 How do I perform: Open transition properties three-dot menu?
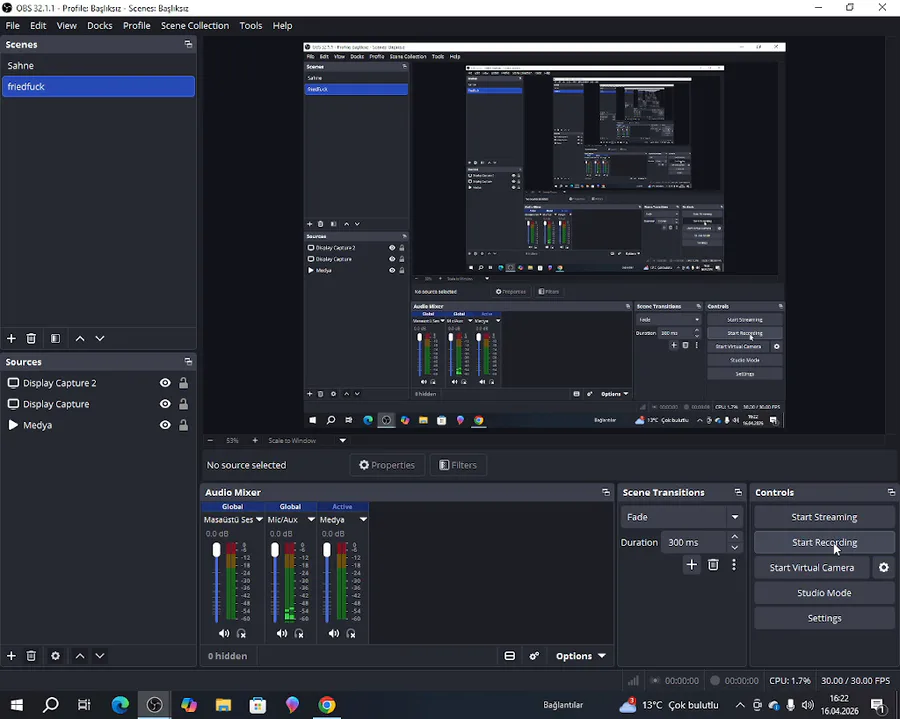pos(734,565)
